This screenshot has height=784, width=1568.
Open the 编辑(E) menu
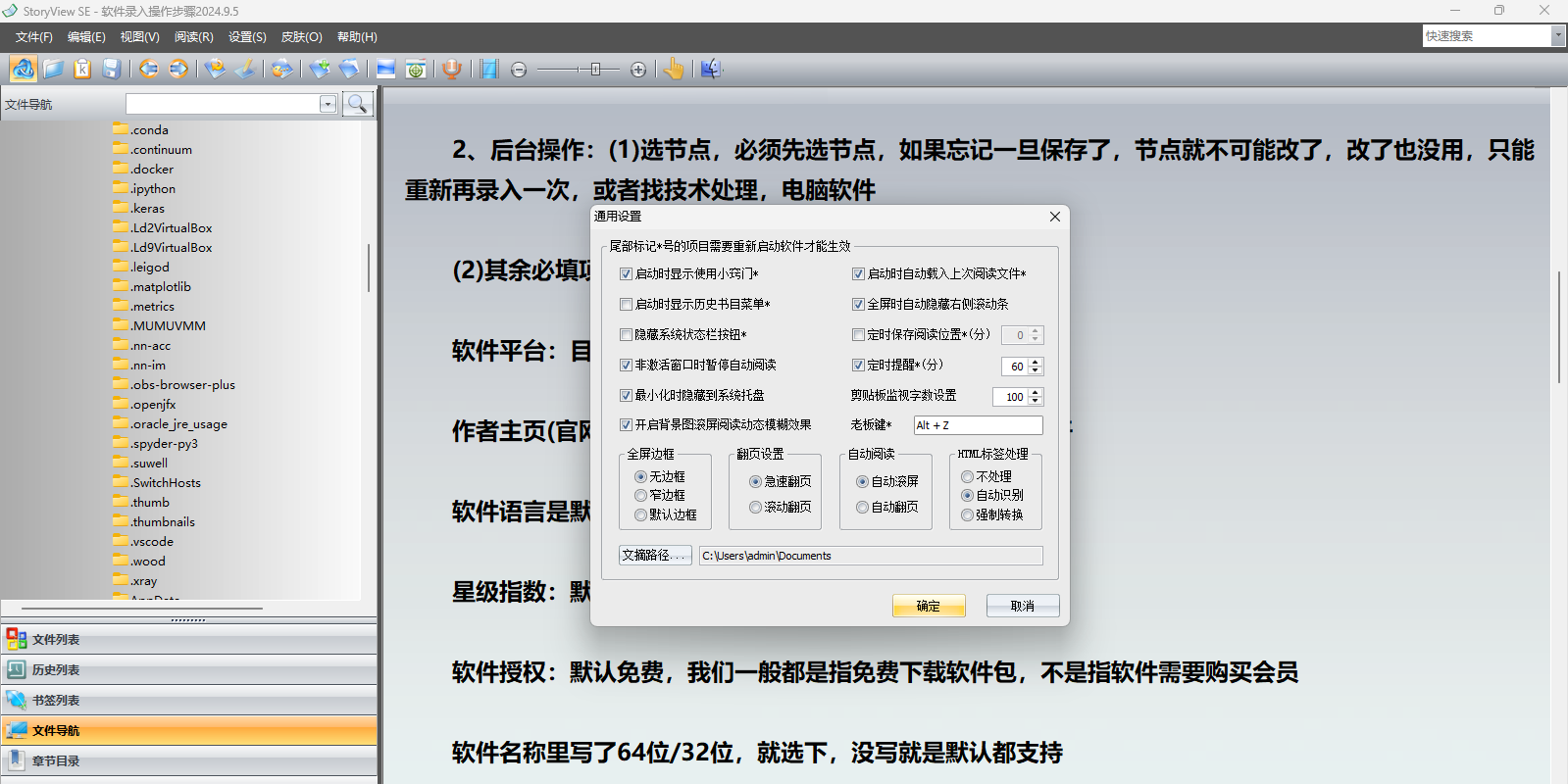[x=86, y=36]
